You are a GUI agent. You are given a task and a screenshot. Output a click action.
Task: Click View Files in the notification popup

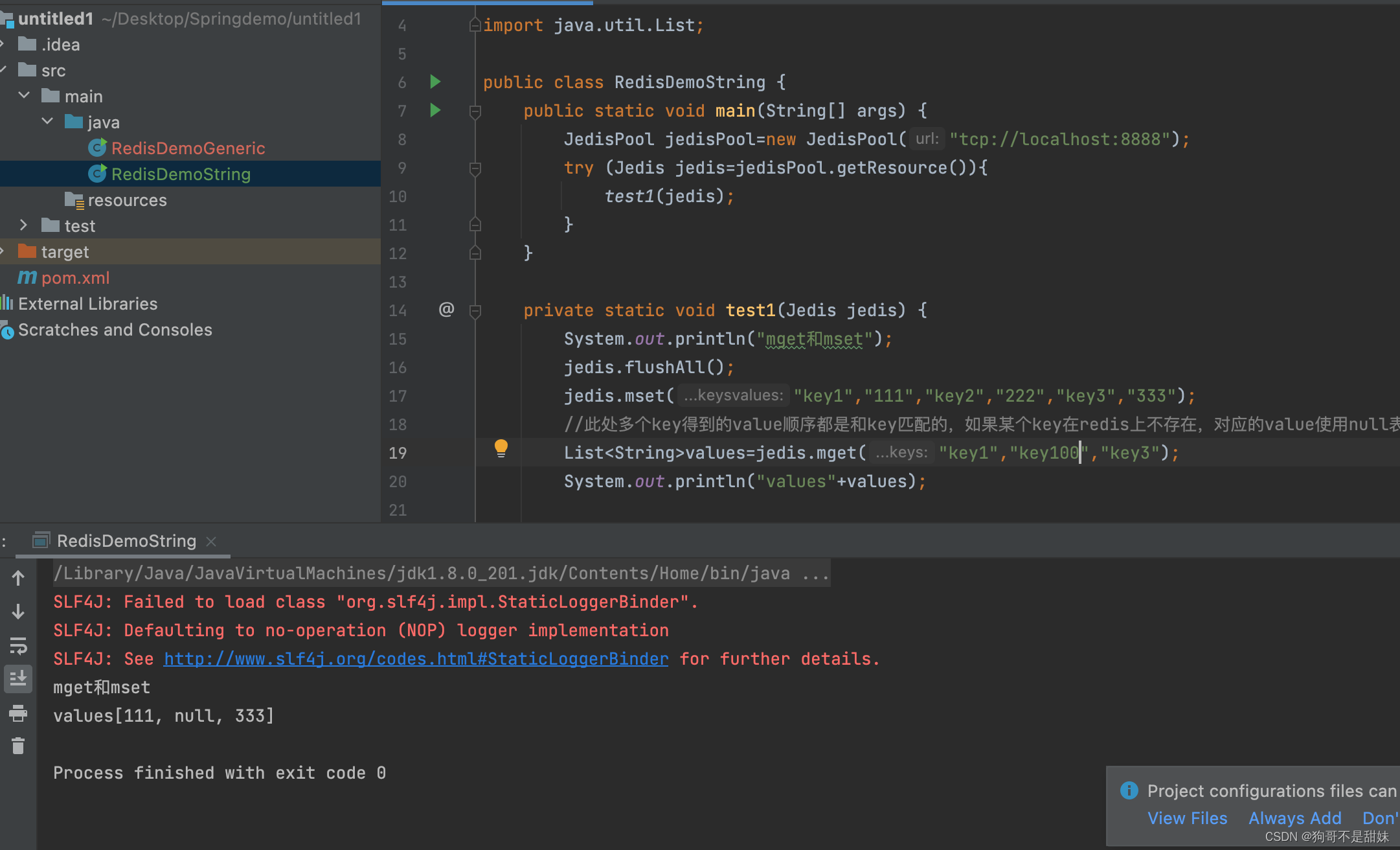point(1188,818)
